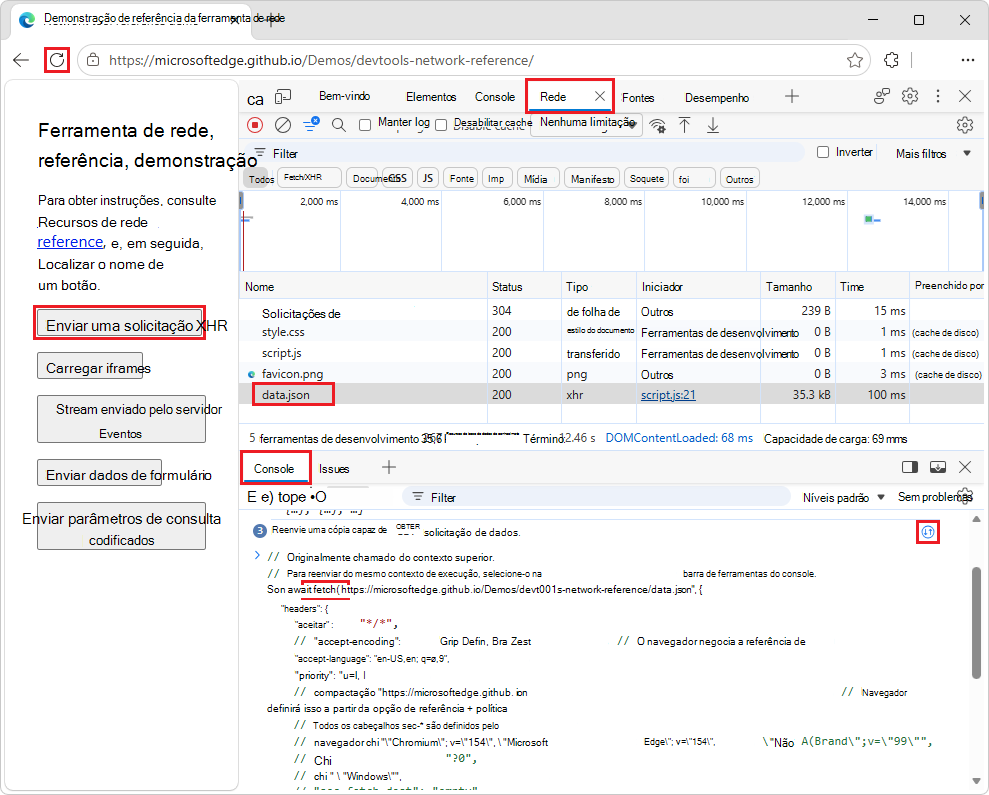Follow the reference link on the page
989x795 pixels.
70,242
